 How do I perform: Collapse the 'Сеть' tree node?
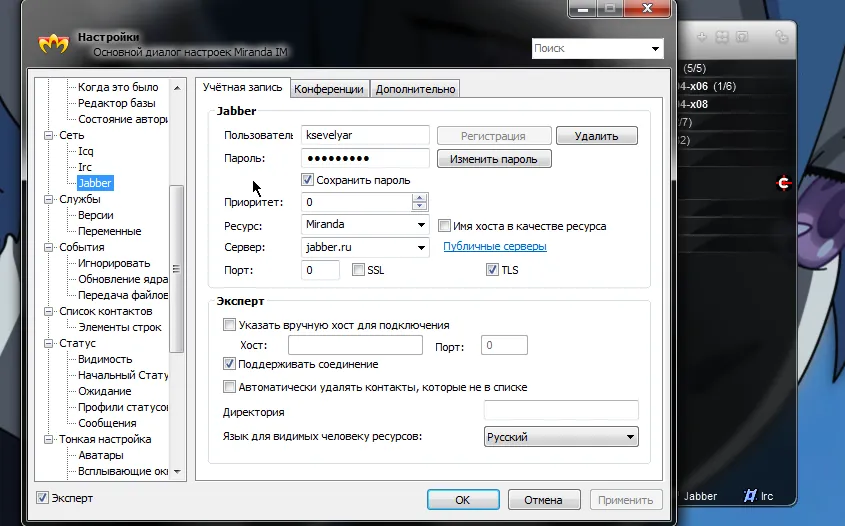(48, 135)
